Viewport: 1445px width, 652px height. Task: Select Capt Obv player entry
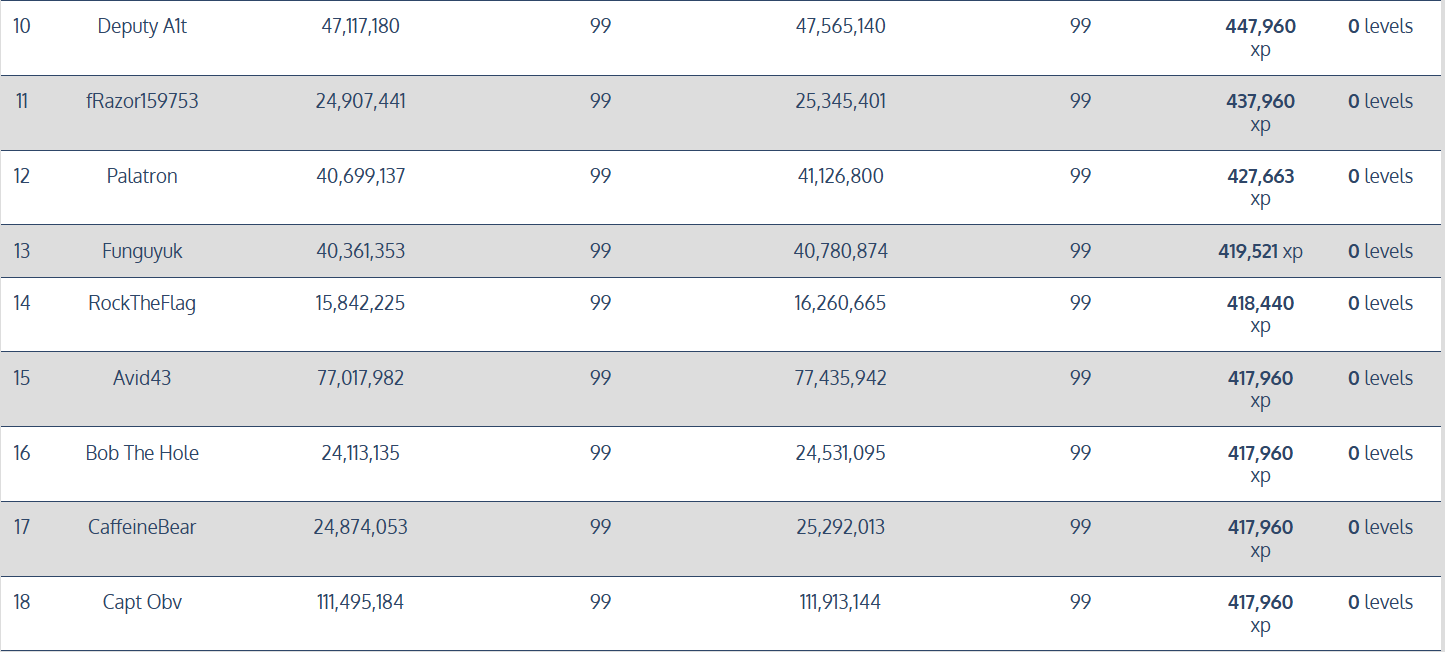pyautogui.click(x=142, y=602)
